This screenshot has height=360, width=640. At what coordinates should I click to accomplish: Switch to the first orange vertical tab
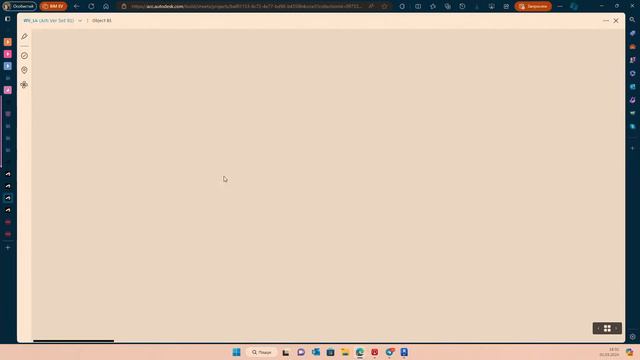click(8, 42)
